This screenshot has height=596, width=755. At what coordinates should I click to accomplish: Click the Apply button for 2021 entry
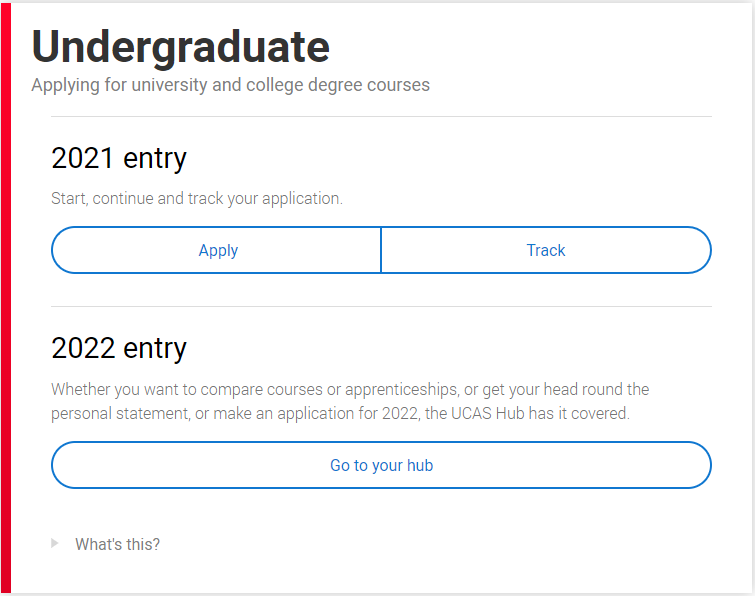(x=217, y=250)
